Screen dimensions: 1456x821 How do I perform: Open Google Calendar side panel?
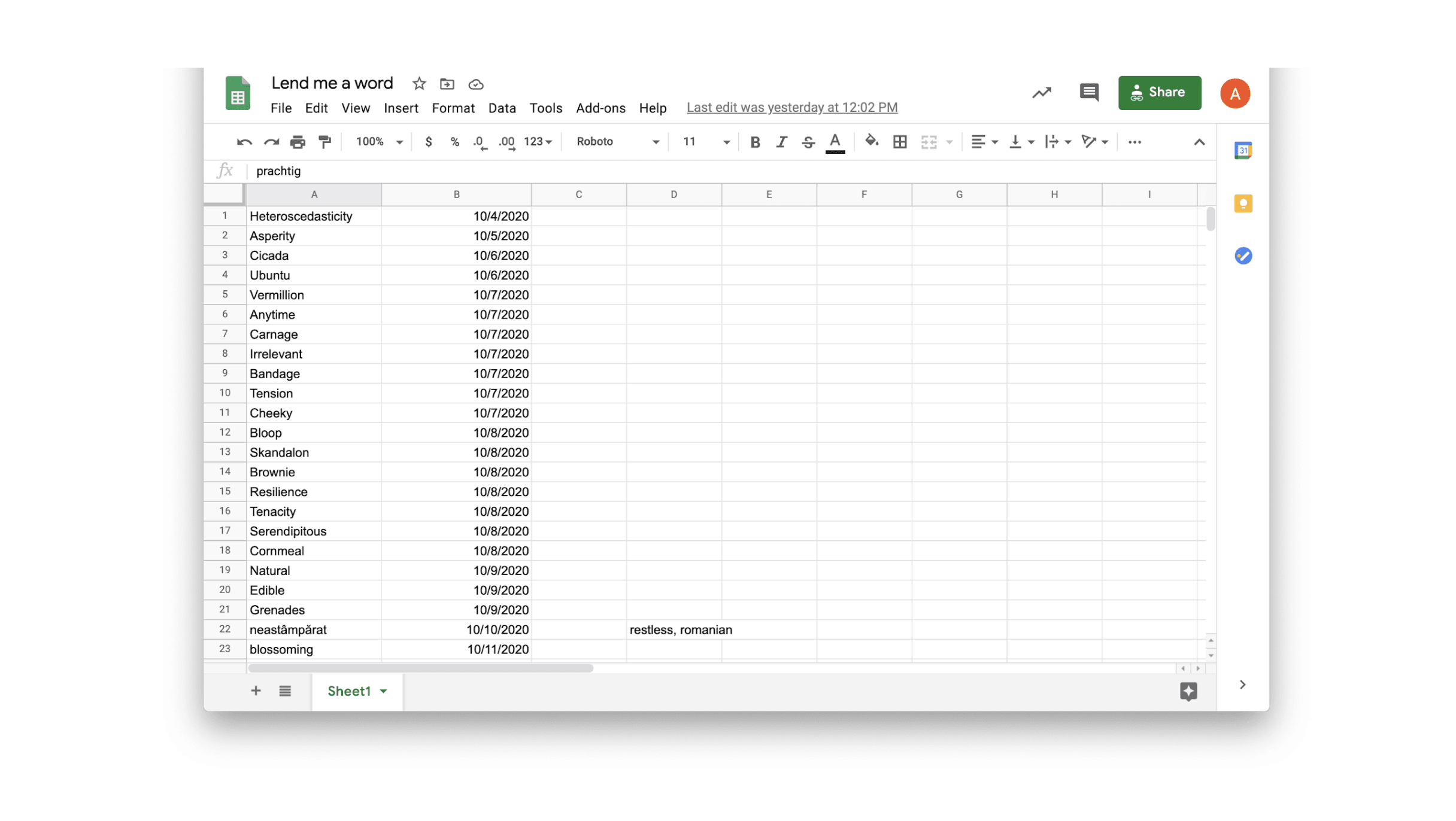click(x=1243, y=150)
